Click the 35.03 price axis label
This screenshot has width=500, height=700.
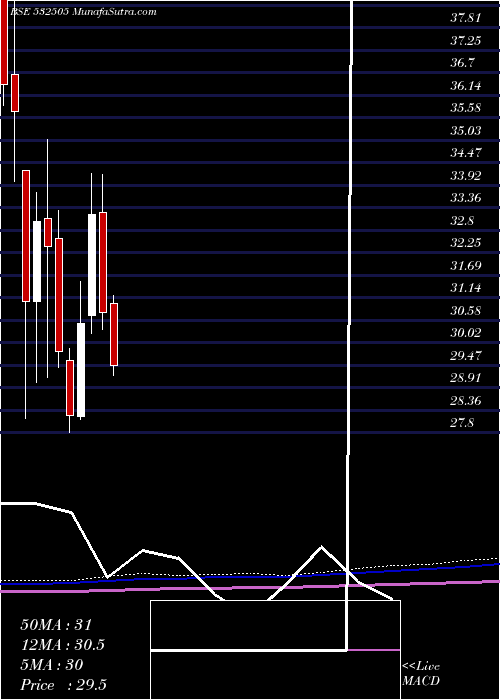pos(466,131)
